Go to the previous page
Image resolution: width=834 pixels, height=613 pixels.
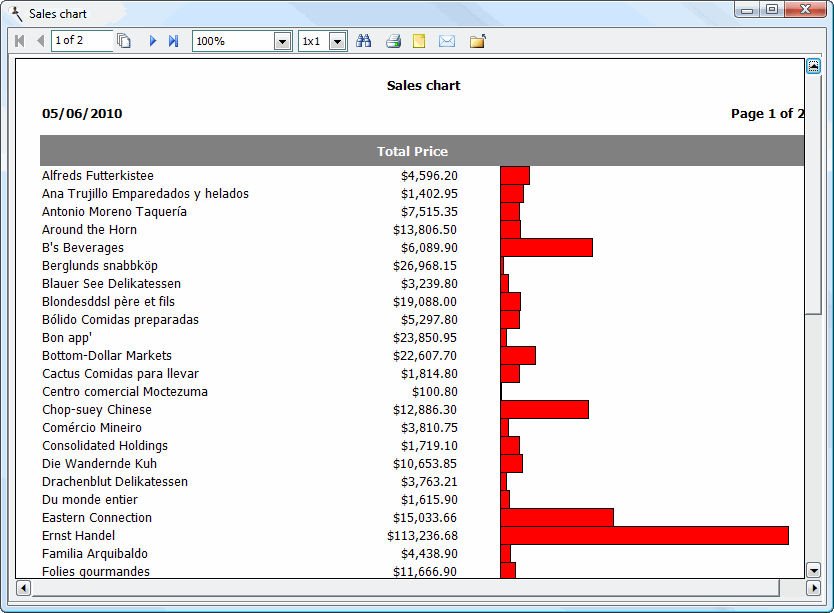(40, 41)
